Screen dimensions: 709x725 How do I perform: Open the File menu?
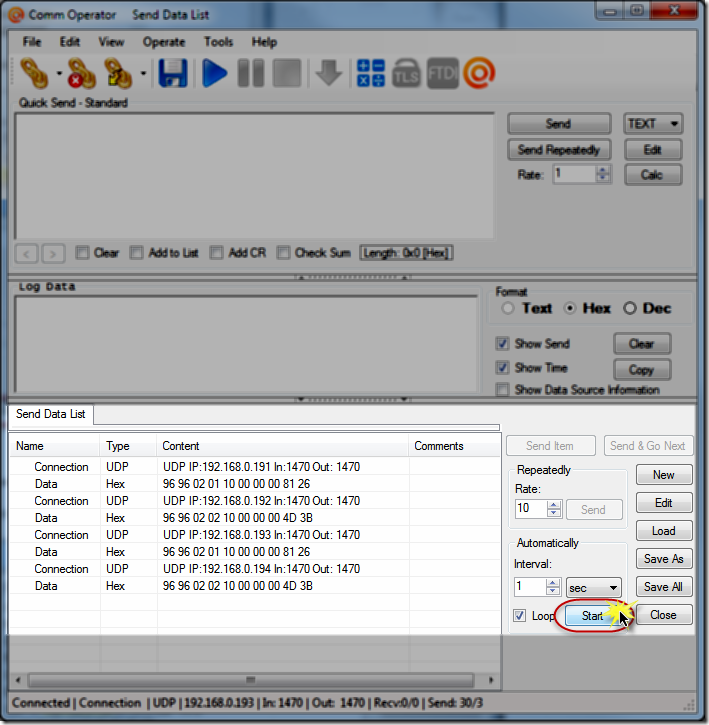pyautogui.click(x=32, y=42)
